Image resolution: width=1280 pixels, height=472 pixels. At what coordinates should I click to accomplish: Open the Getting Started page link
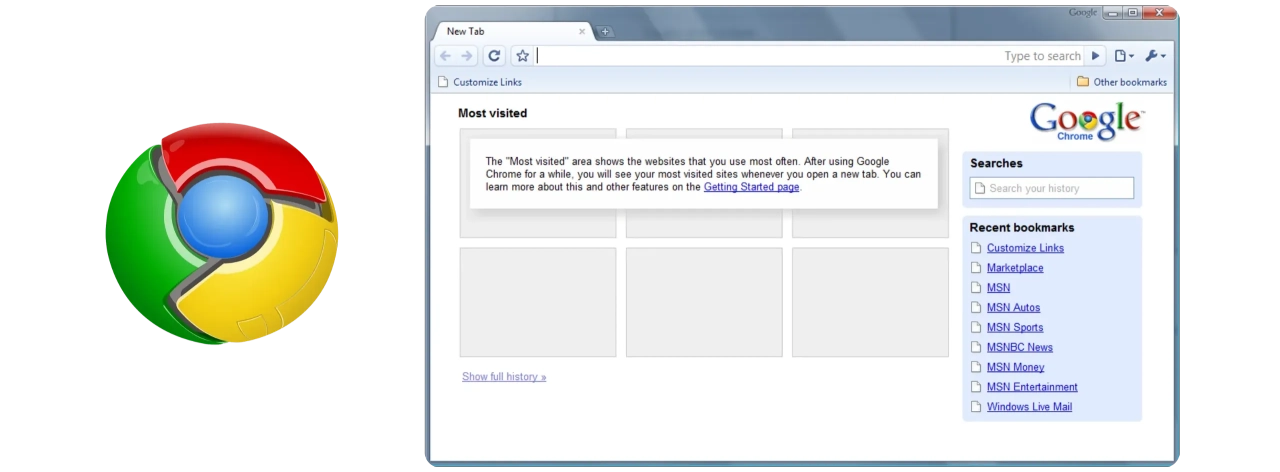click(x=751, y=187)
